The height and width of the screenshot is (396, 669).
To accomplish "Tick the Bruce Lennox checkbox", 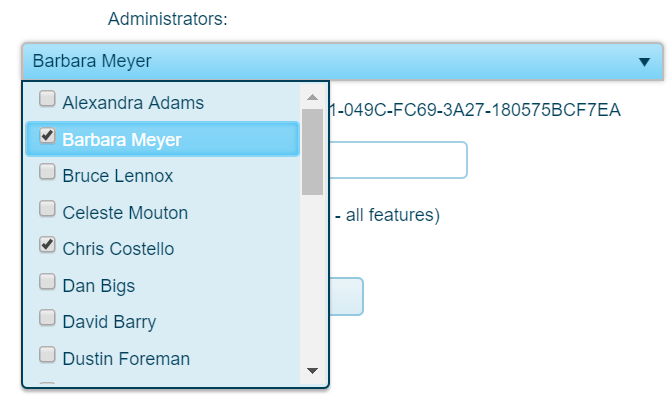I will click(47, 172).
